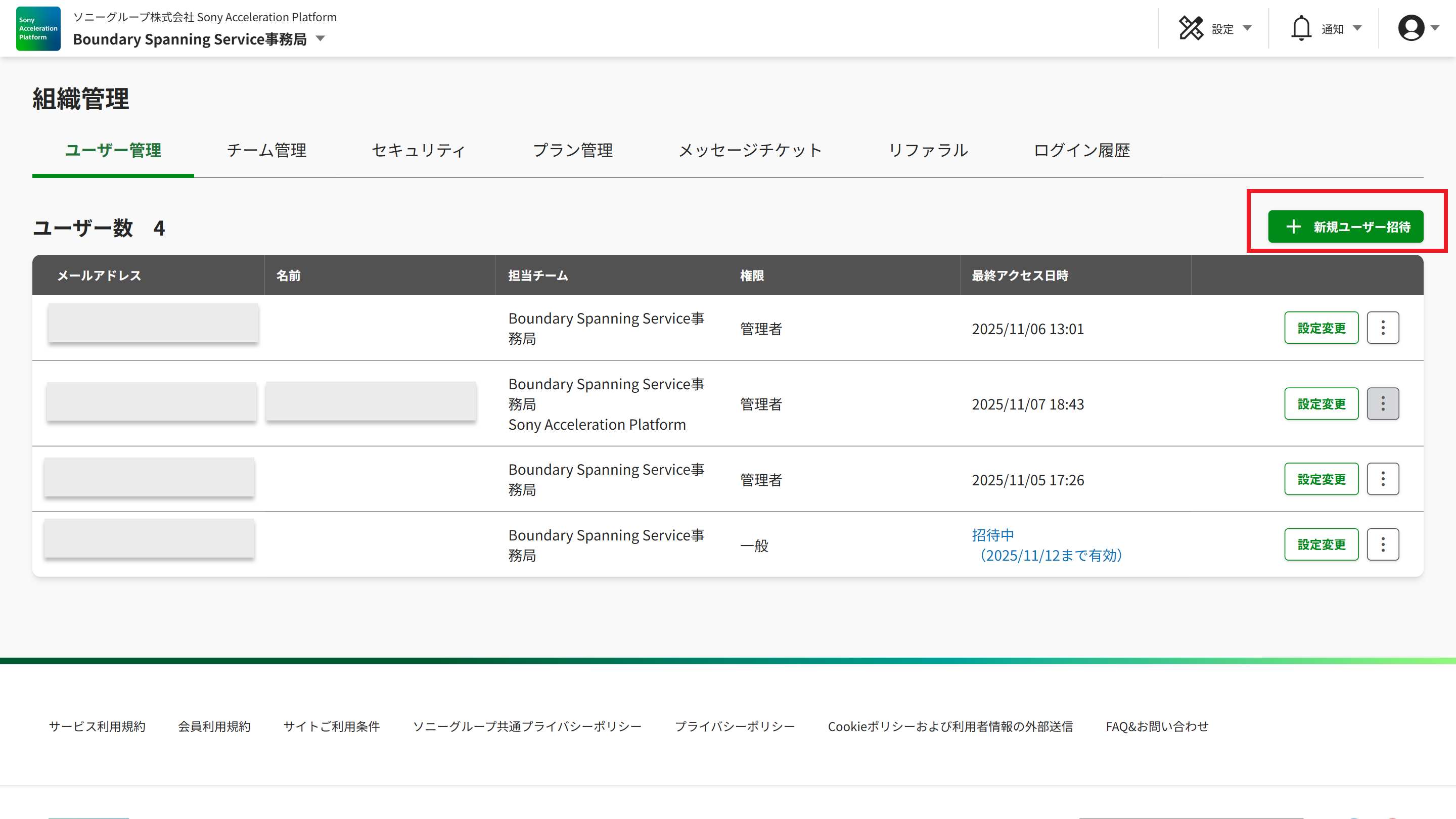1456x819 pixels.
Task: Switch to the セキュリティ tab
Action: click(x=419, y=150)
